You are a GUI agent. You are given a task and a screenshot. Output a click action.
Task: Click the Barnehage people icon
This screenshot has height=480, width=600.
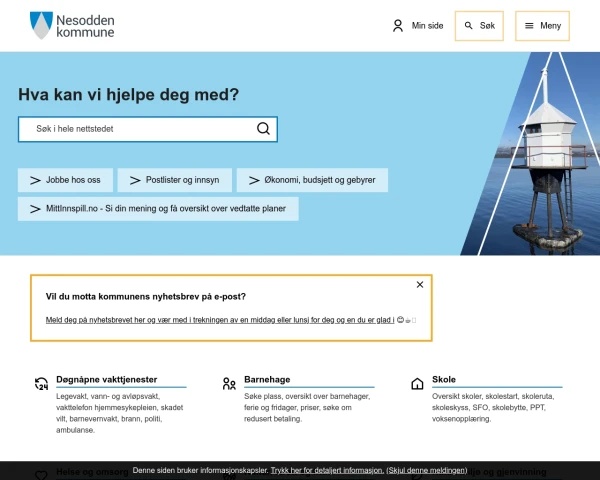point(229,383)
